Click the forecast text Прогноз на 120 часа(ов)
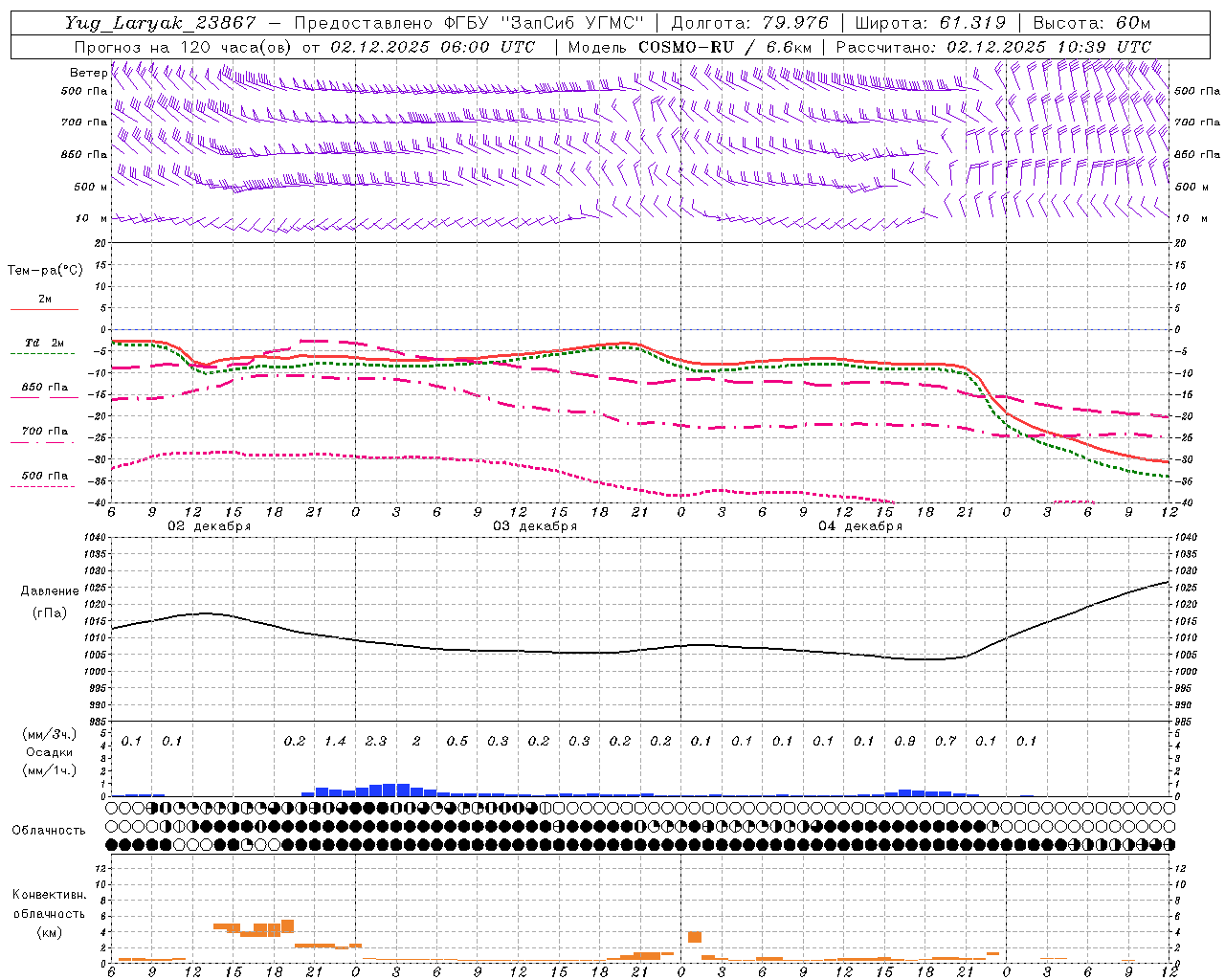 click(184, 47)
